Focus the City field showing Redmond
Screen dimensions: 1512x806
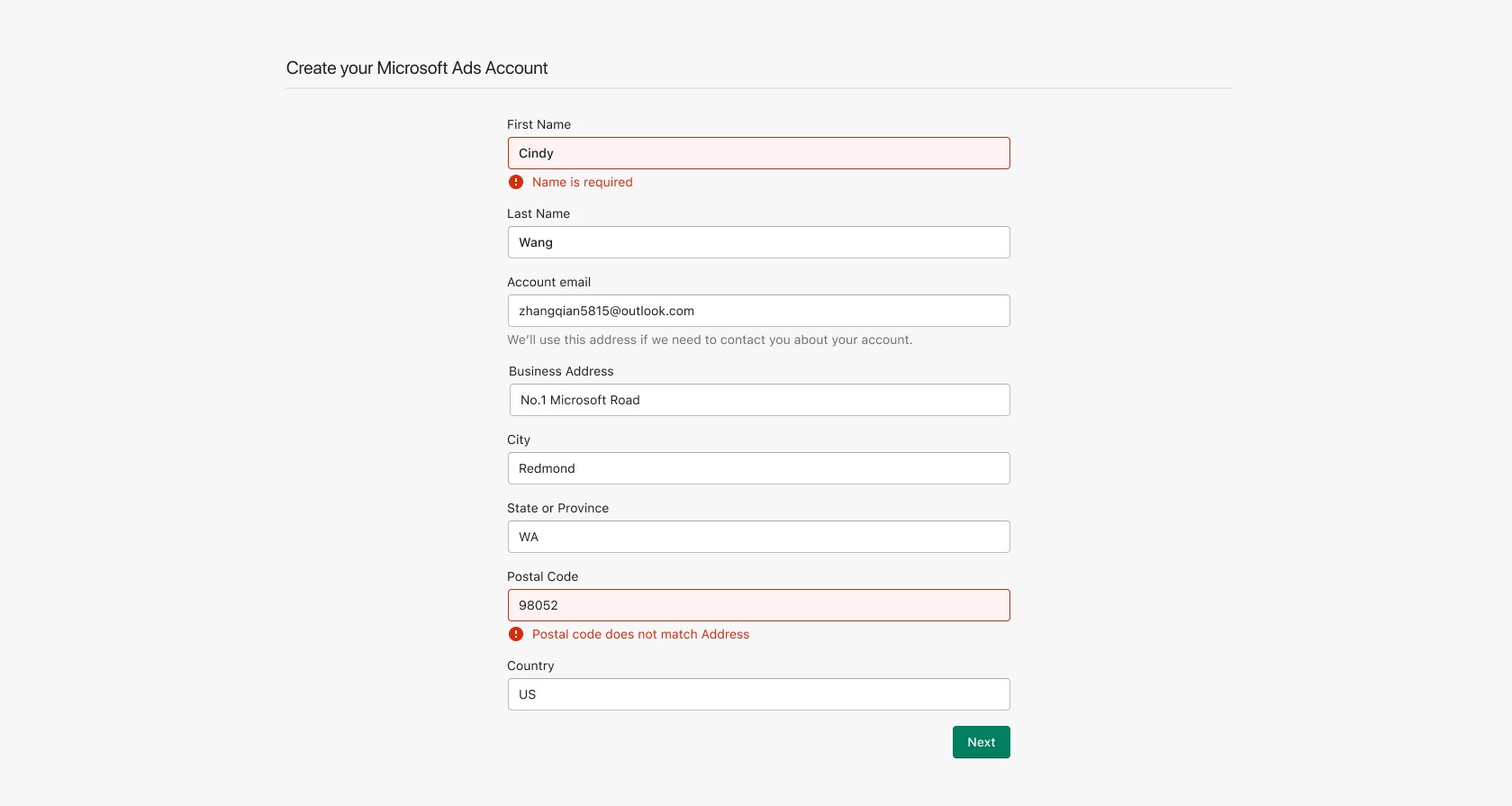pyautogui.click(x=758, y=468)
